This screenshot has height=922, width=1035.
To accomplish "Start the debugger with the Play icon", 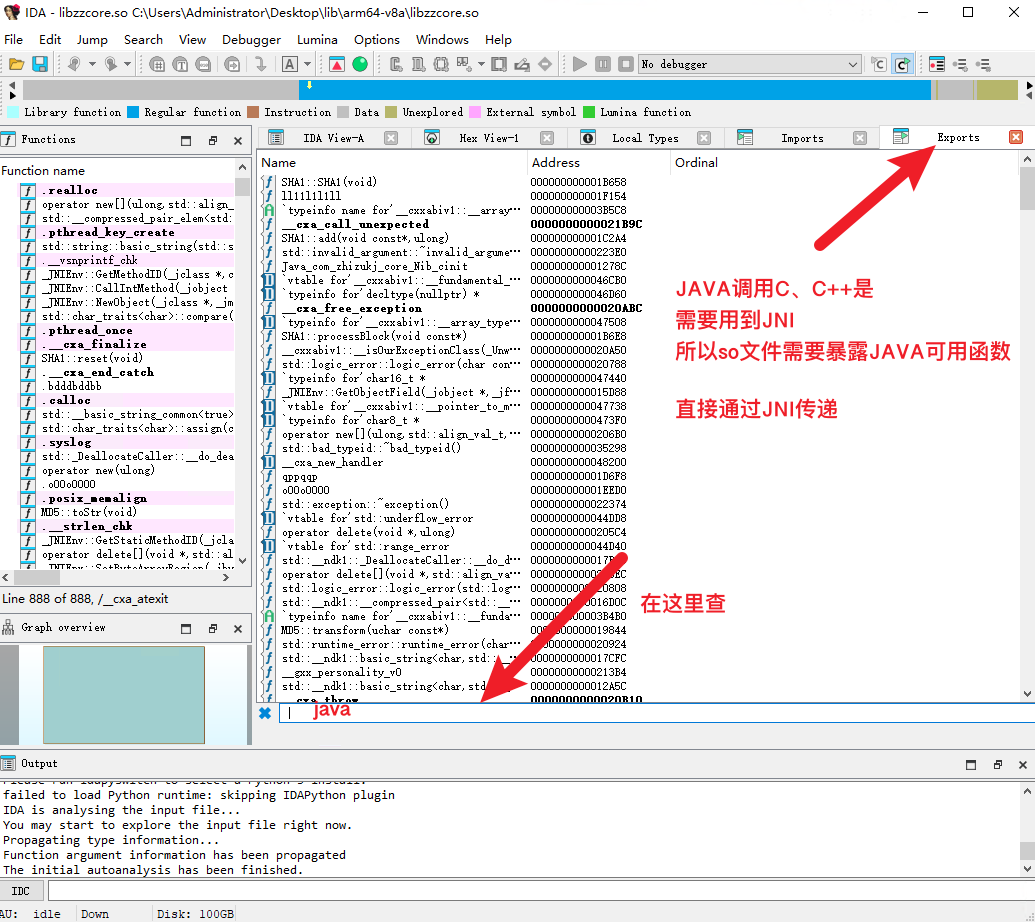I will coord(580,64).
